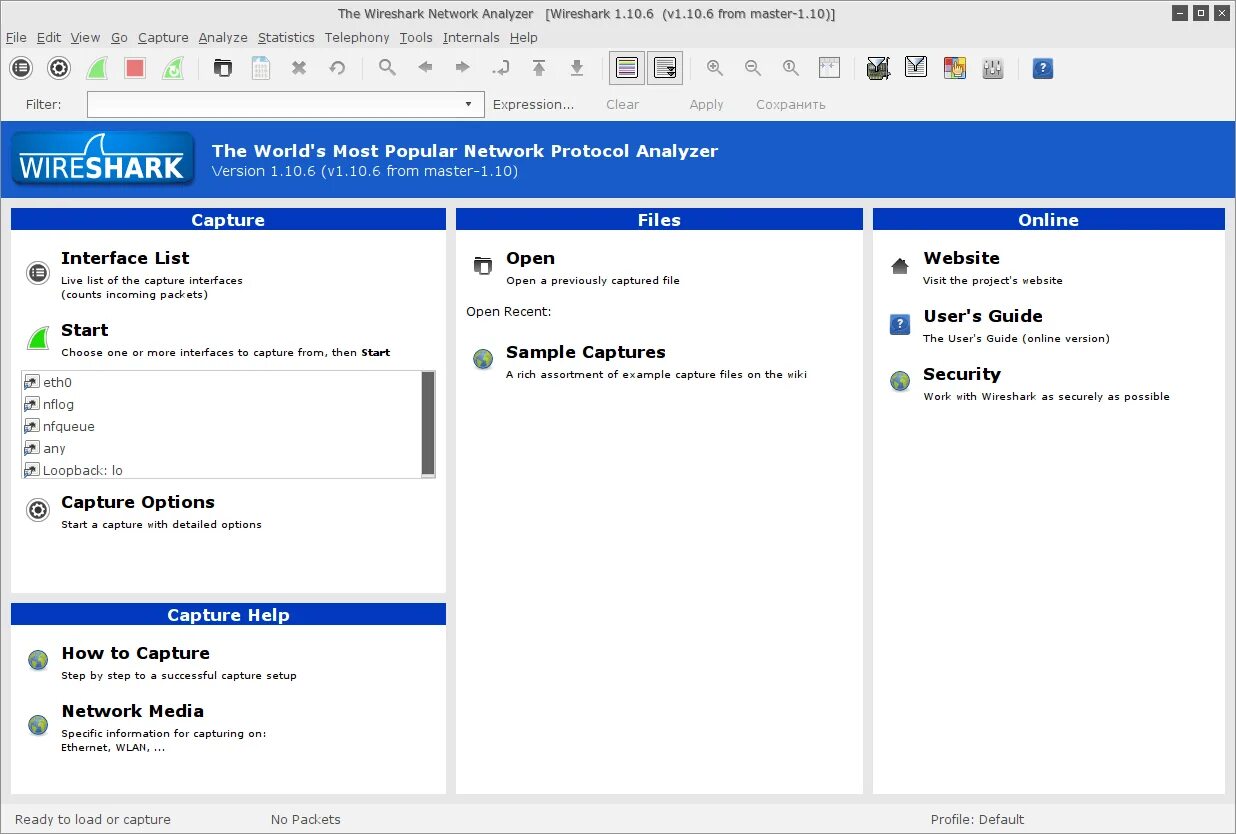
Task: Click Open in the Files panel
Action: [x=530, y=258]
